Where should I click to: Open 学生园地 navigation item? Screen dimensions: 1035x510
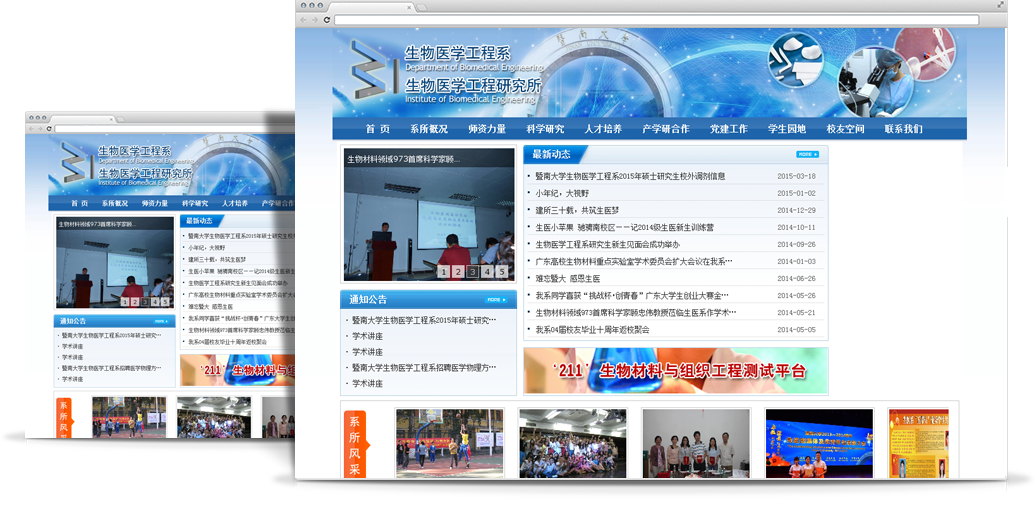[786, 129]
